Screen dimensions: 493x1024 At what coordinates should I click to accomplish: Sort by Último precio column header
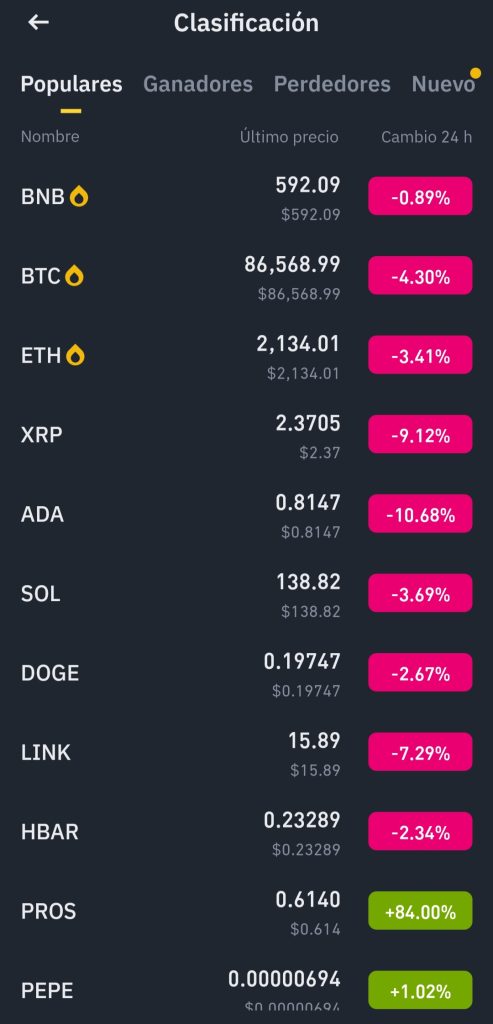coord(289,136)
